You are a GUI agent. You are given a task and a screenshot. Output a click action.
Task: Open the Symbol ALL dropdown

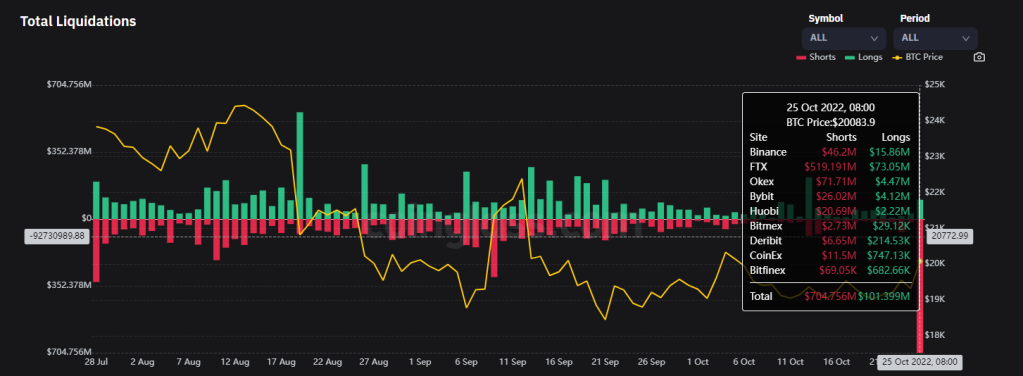pos(844,38)
